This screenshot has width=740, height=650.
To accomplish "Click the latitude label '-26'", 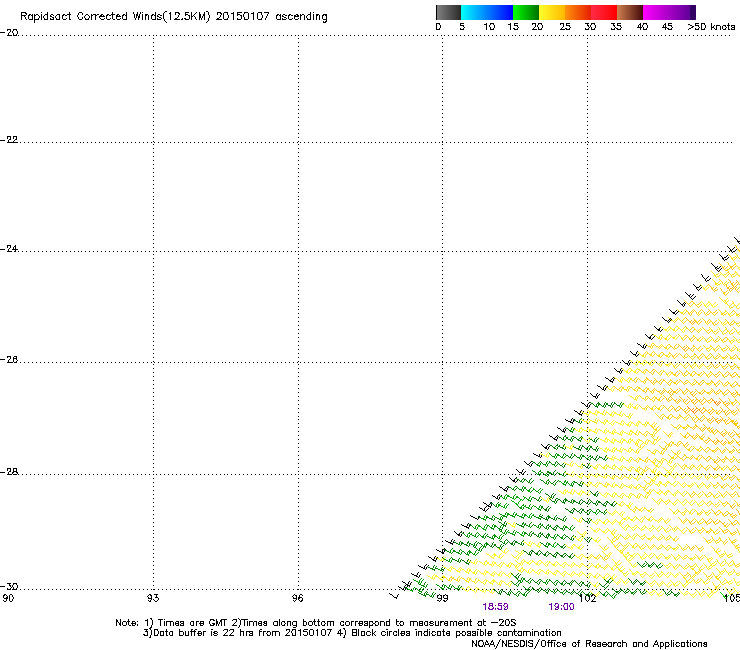I will pyautogui.click(x=9, y=360).
